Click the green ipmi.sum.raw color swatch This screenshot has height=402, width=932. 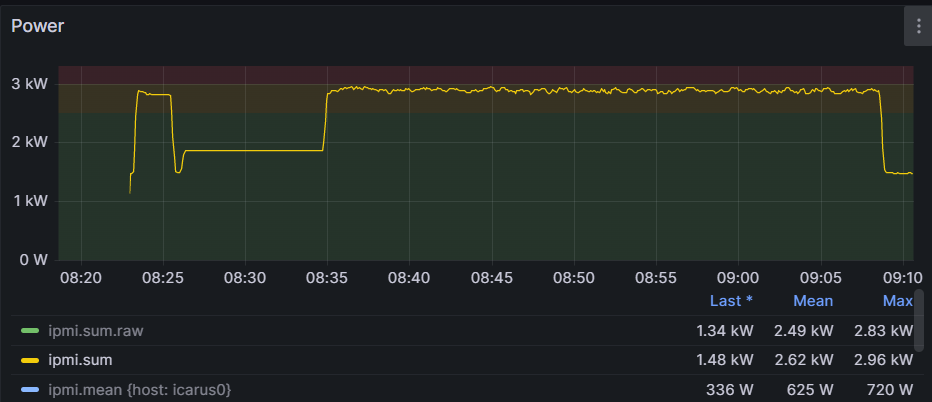(x=30, y=330)
